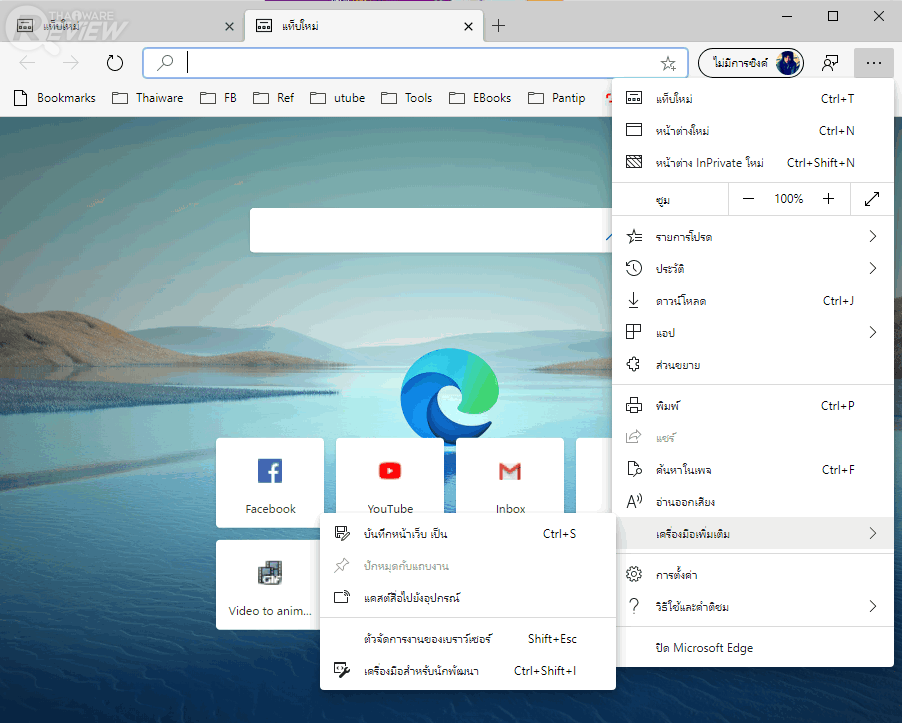Open the Thaiware bookmarks folder

tap(148, 98)
